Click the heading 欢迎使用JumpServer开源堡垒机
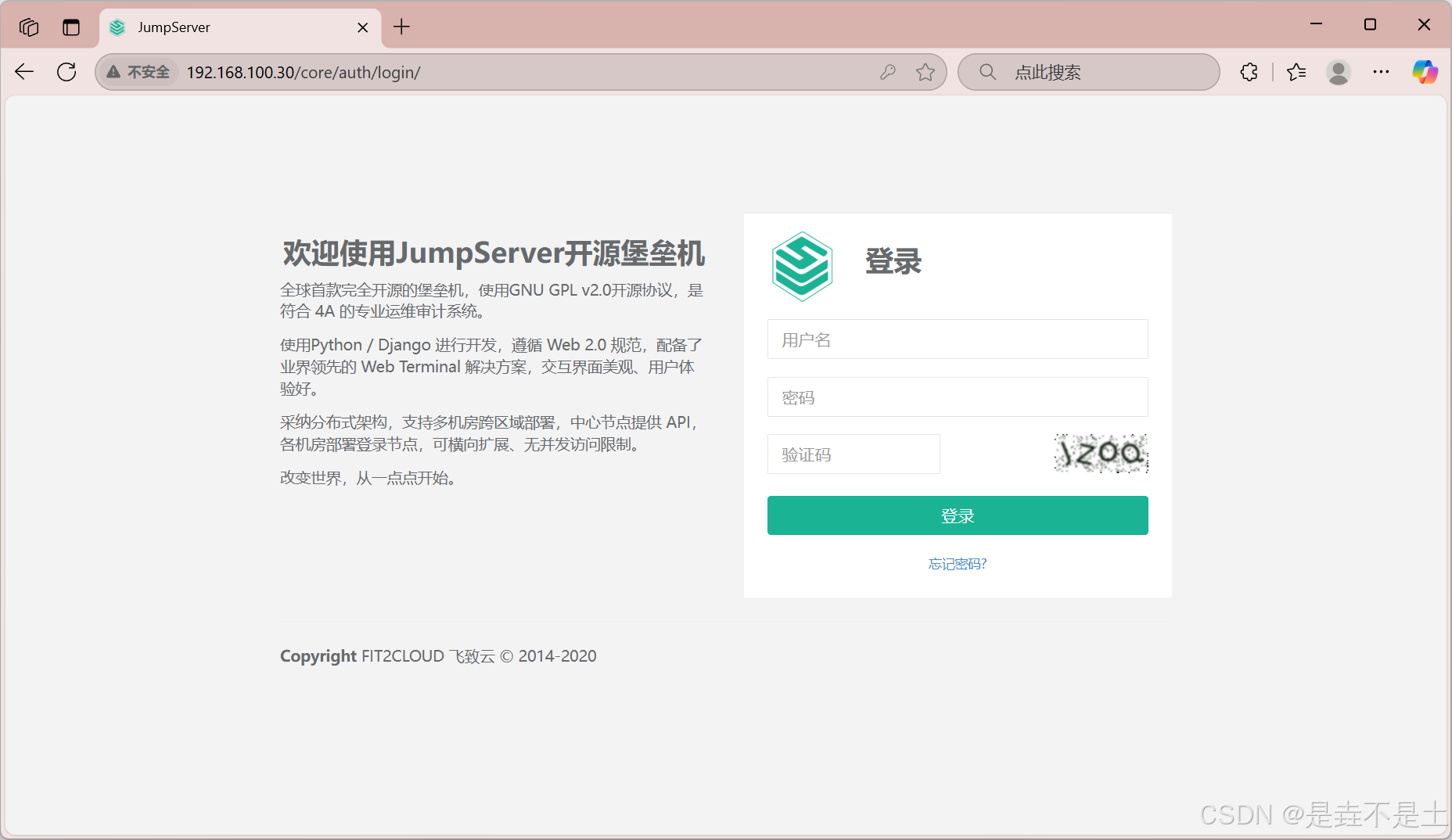The height and width of the screenshot is (840, 1452). point(494,253)
